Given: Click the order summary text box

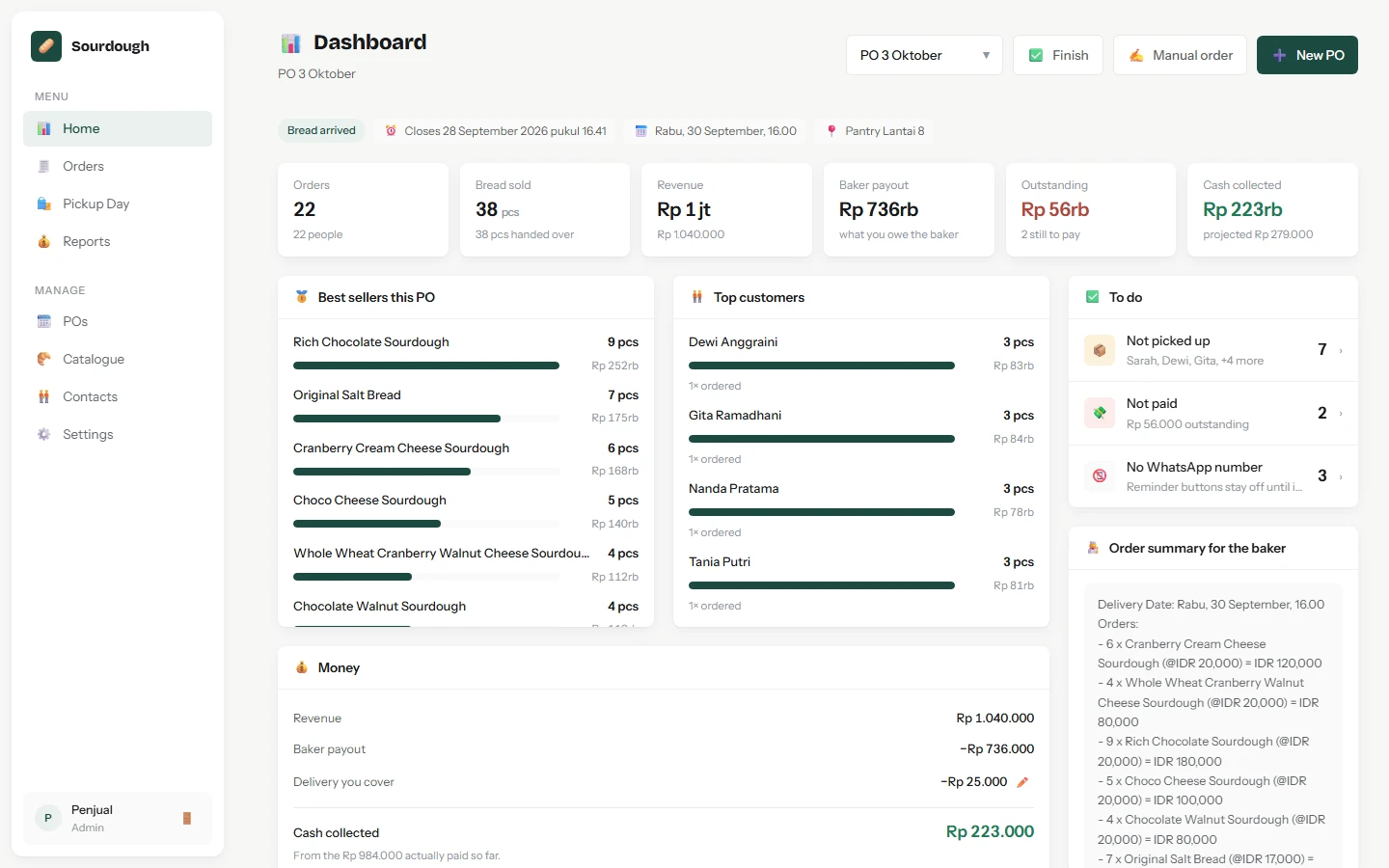Looking at the screenshot, I should click(x=1213, y=725).
